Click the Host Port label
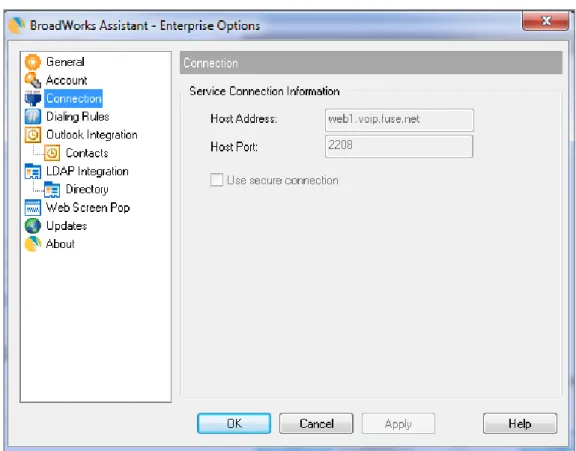576x451 pixels. click(234, 147)
